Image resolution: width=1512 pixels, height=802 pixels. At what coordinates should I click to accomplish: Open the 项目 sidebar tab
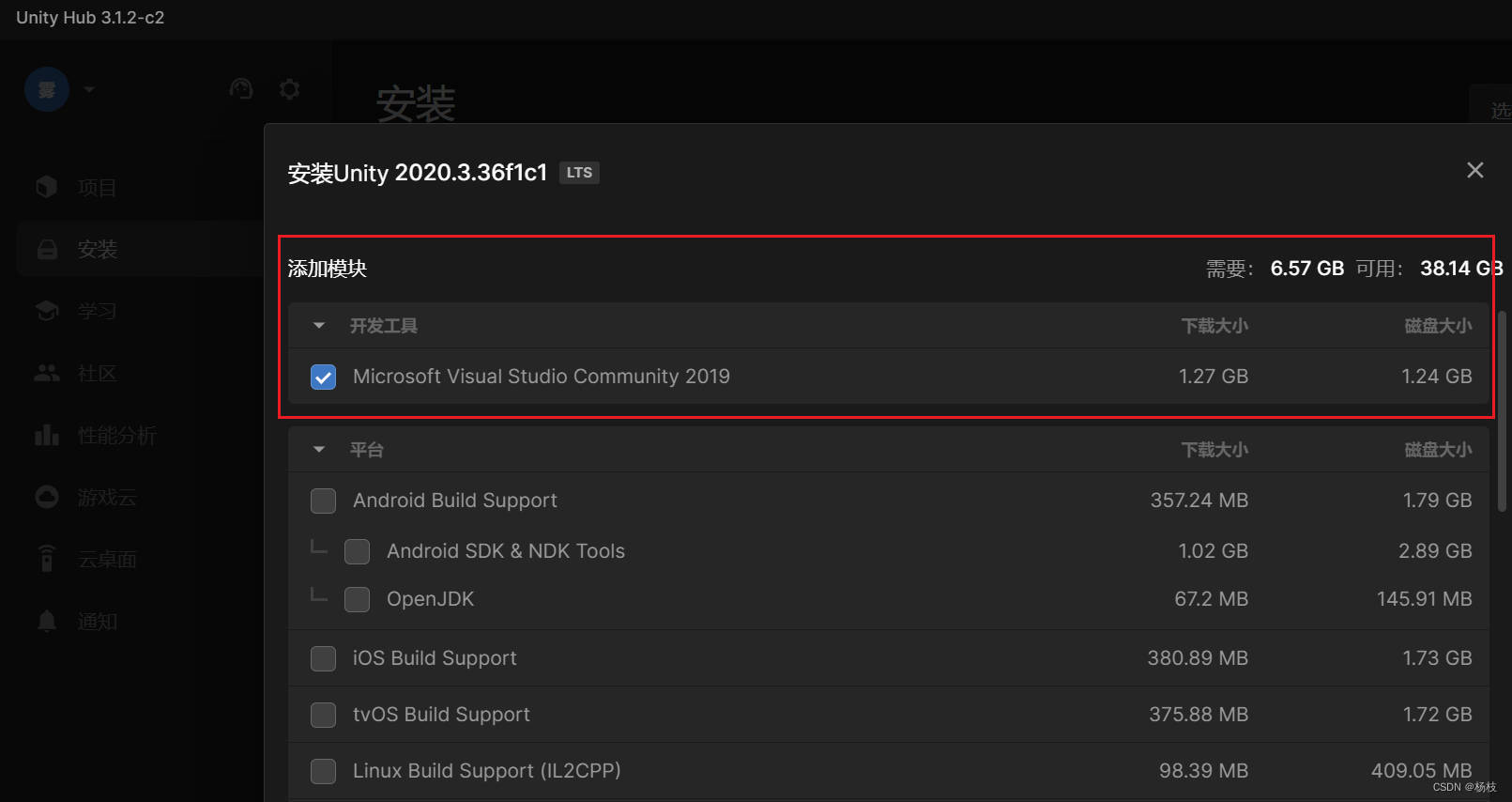98,188
